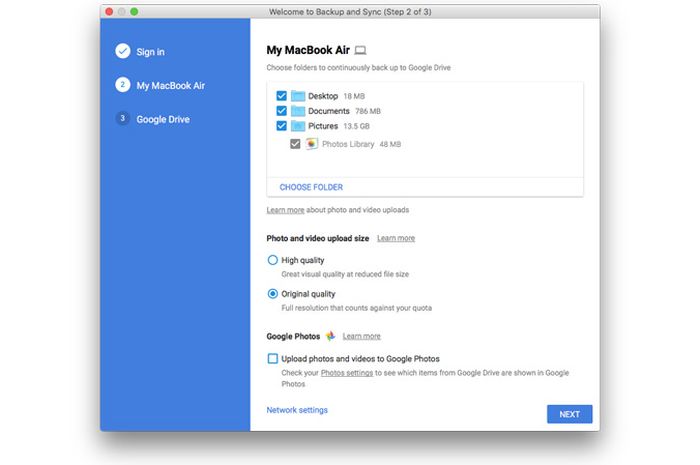The width and height of the screenshot is (700, 465).
Task: Select the High quality upload option
Action: coord(273,260)
